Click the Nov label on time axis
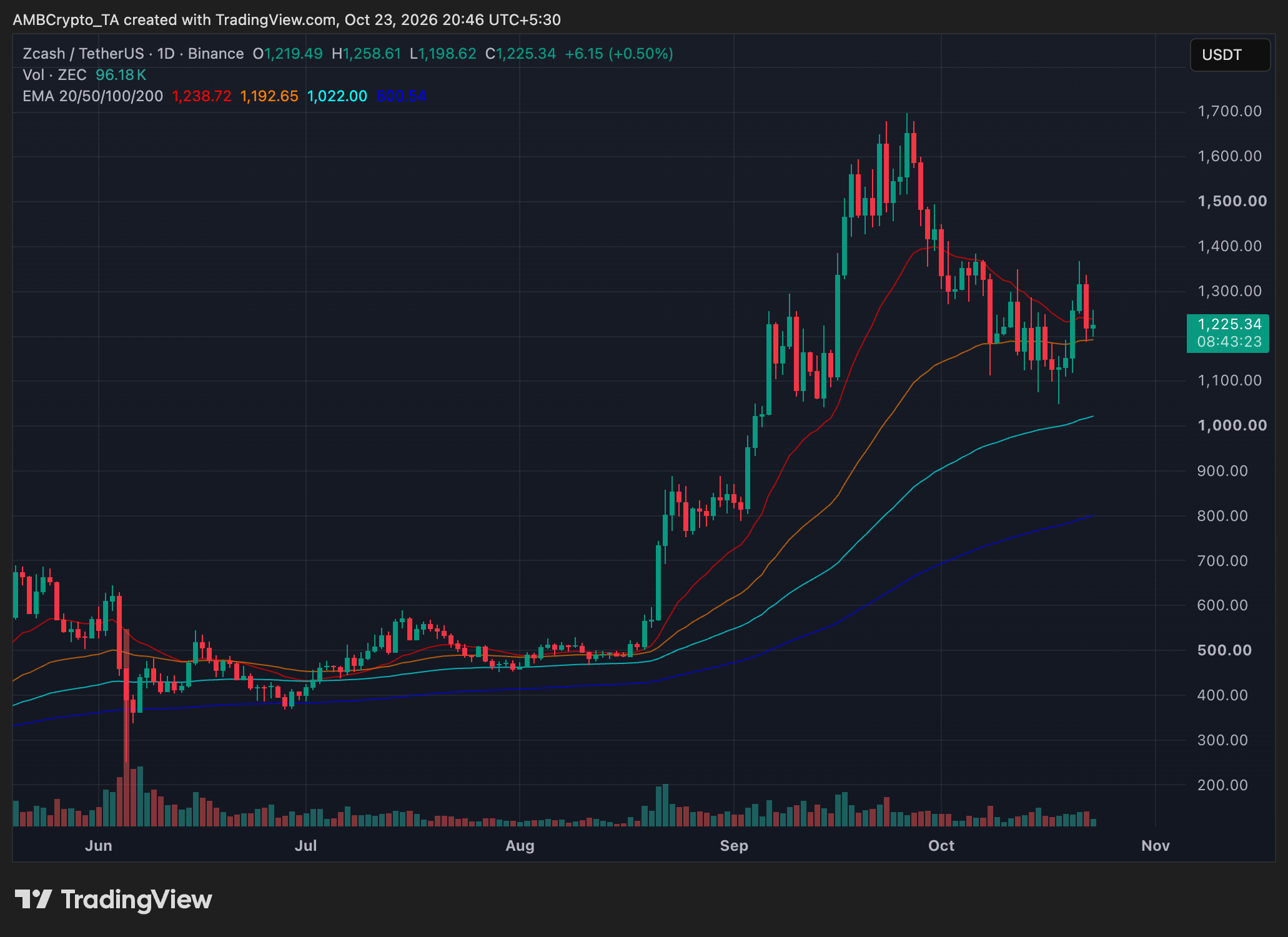This screenshot has height=937, width=1288. 1156,846
